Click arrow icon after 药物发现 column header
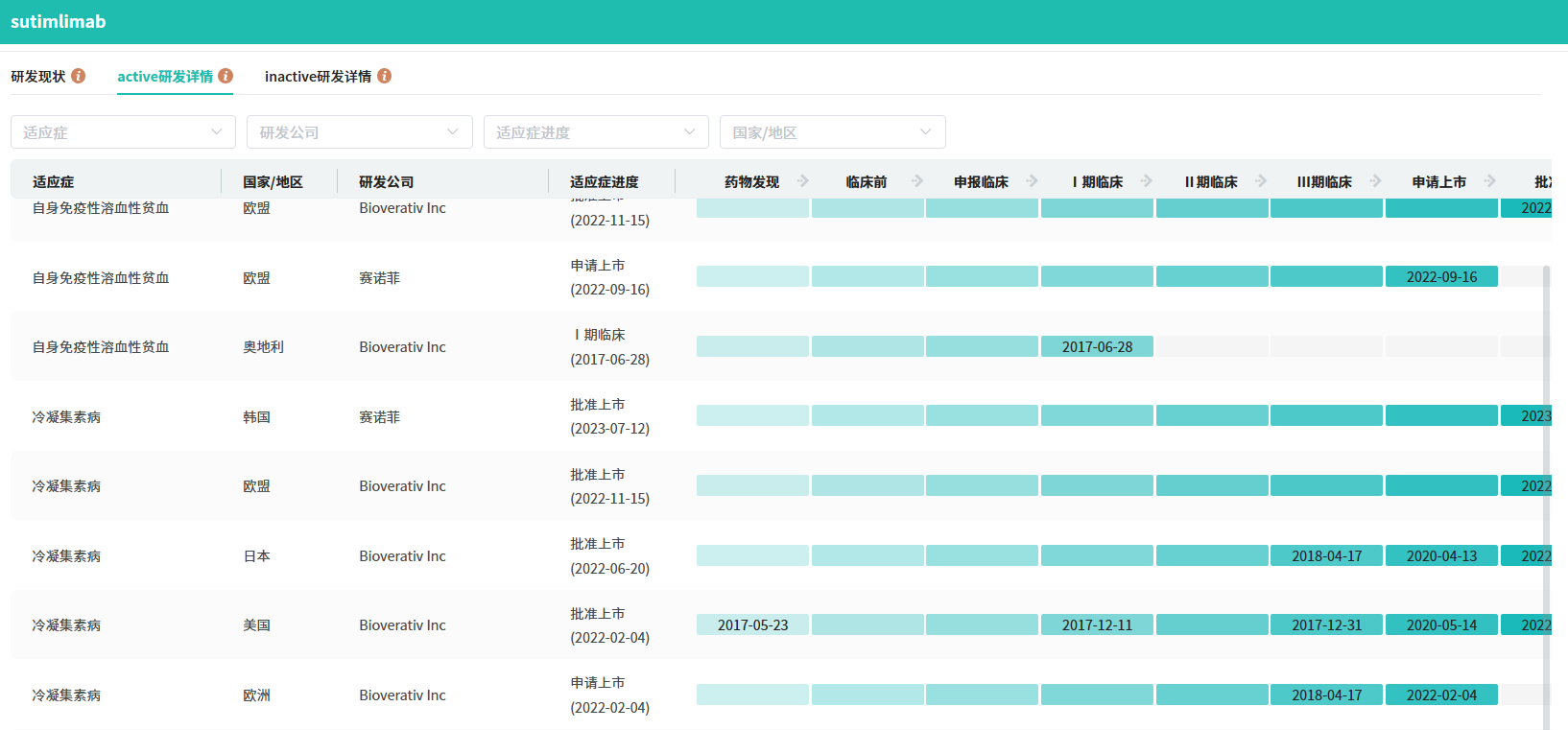 [803, 181]
